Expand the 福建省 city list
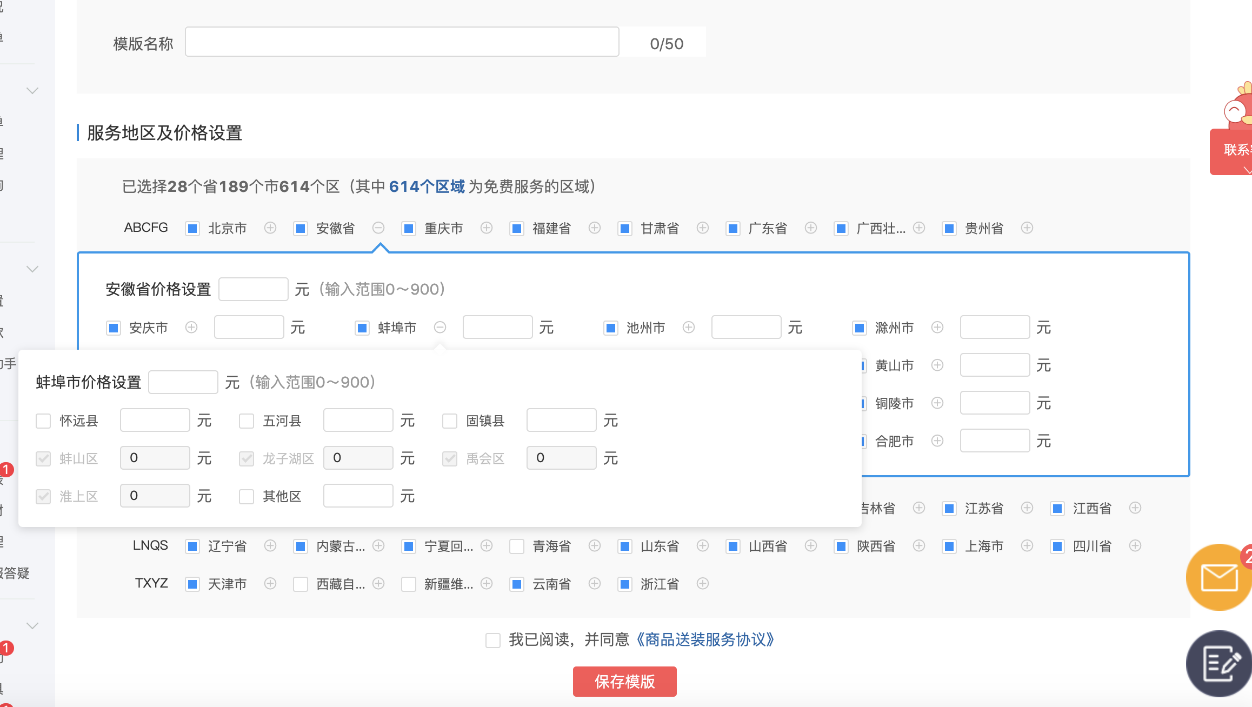 coord(594,228)
